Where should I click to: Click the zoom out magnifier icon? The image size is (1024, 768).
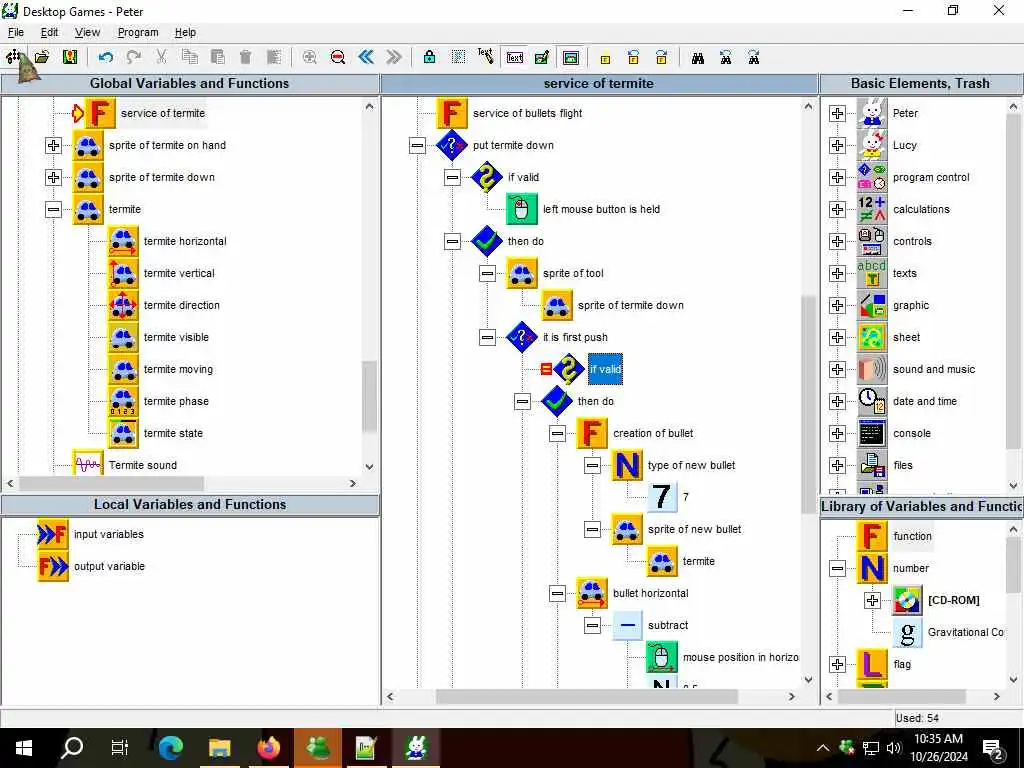click(x=338, y=57)
